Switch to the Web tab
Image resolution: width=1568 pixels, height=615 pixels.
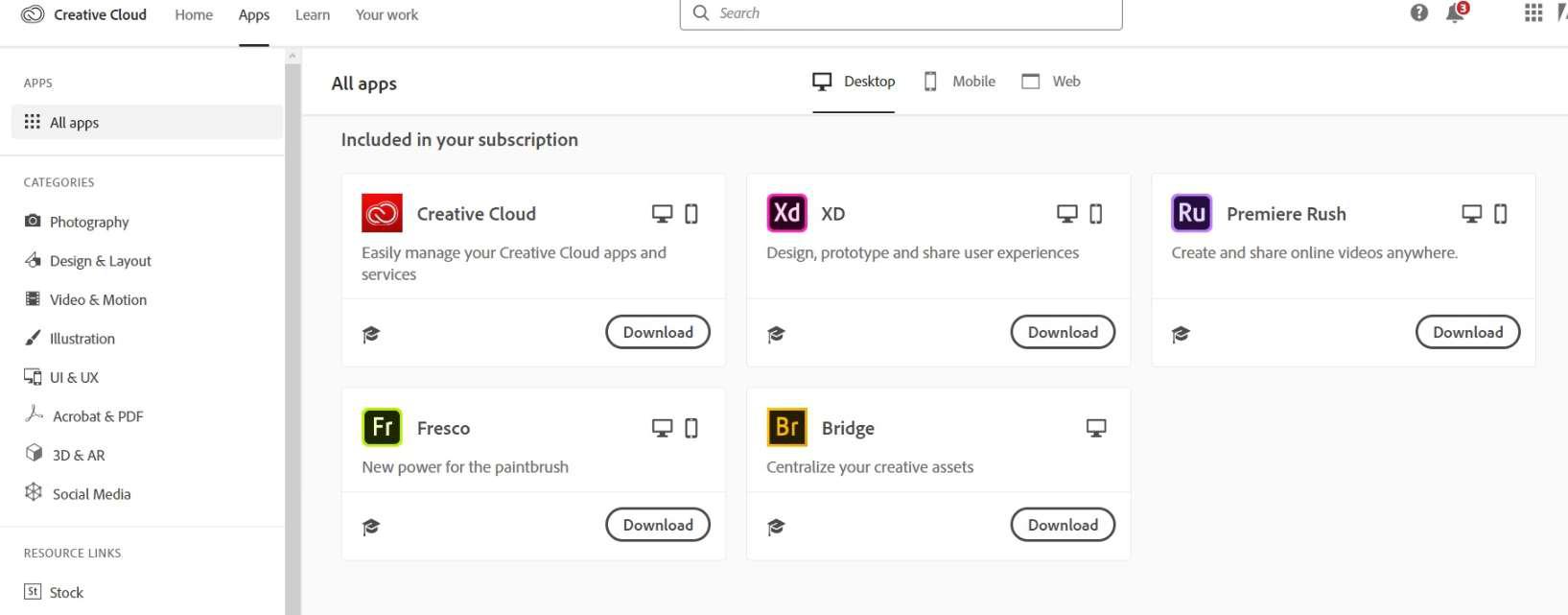pyautogui.click(x=1051, y=82)
